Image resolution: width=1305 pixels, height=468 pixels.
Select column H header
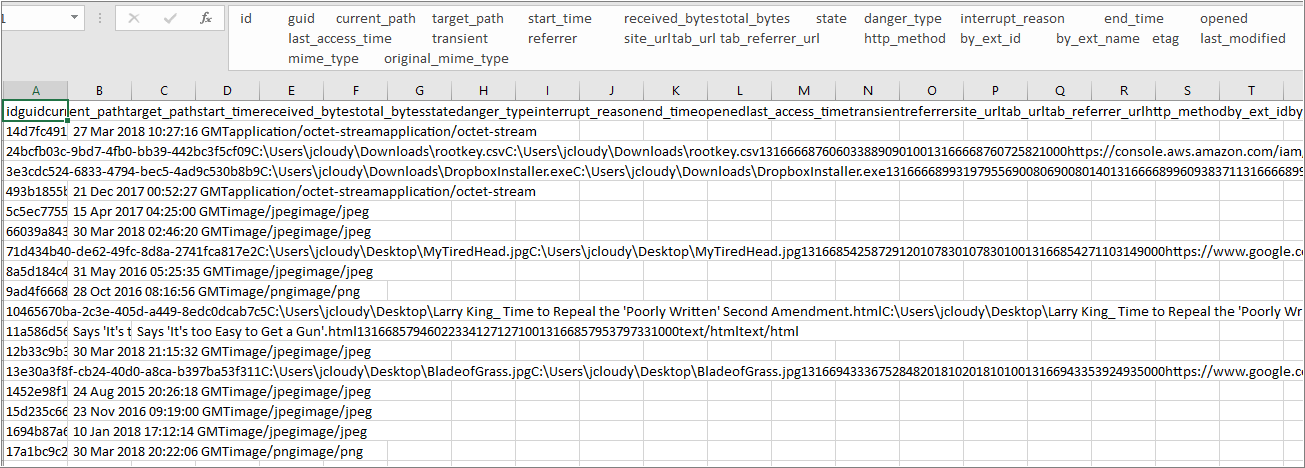pos(483,90)
